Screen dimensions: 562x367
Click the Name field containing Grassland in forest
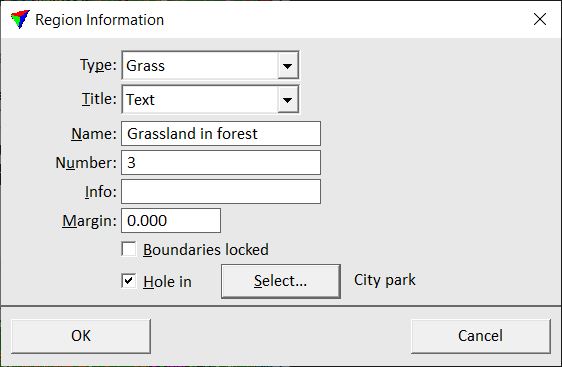(x=221, y=134)
